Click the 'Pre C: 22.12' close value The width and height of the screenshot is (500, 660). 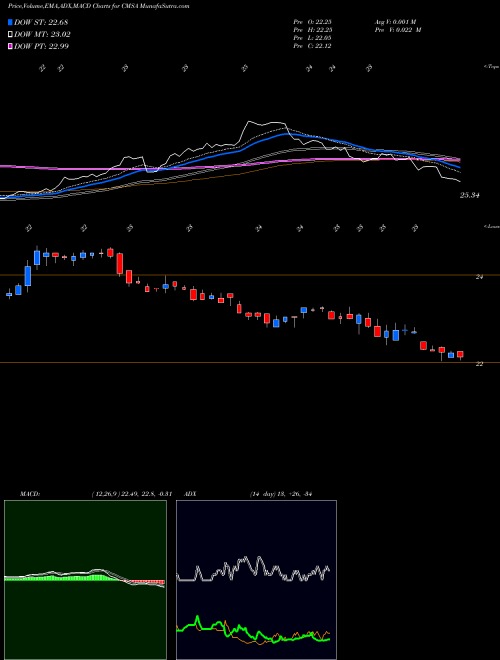pyautogui.click(x=312, y=46)
